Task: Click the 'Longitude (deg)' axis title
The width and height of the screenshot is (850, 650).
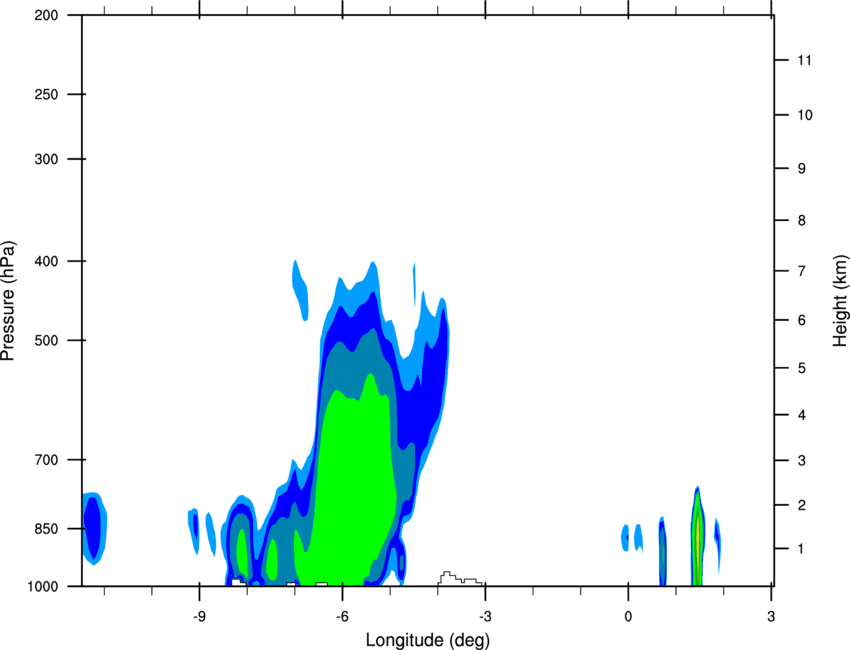Action: coord(428,640)
